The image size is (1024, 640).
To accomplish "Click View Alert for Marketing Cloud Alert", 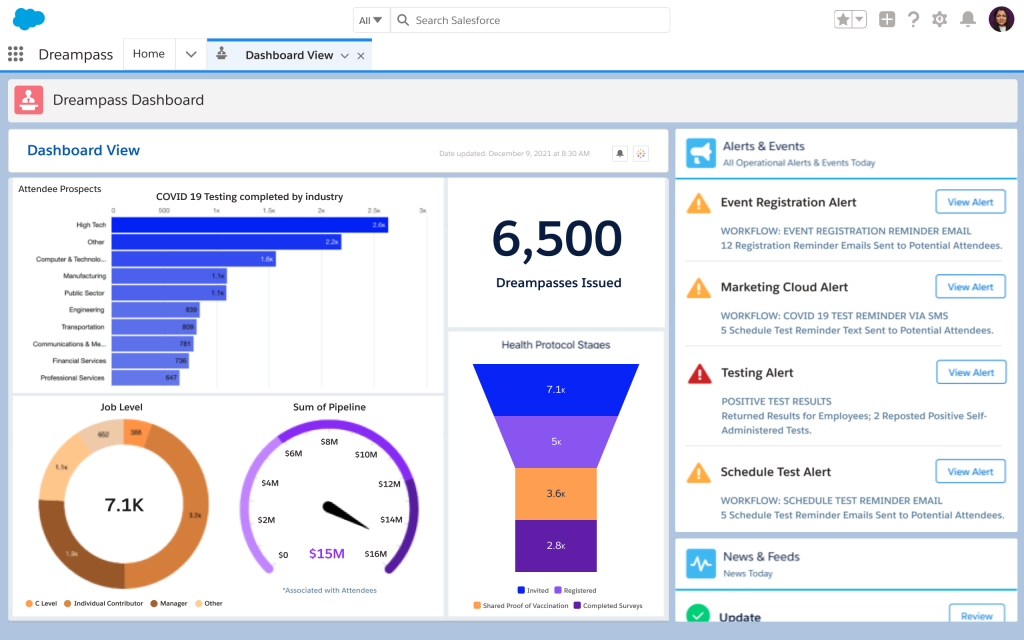I will (970, 287).
